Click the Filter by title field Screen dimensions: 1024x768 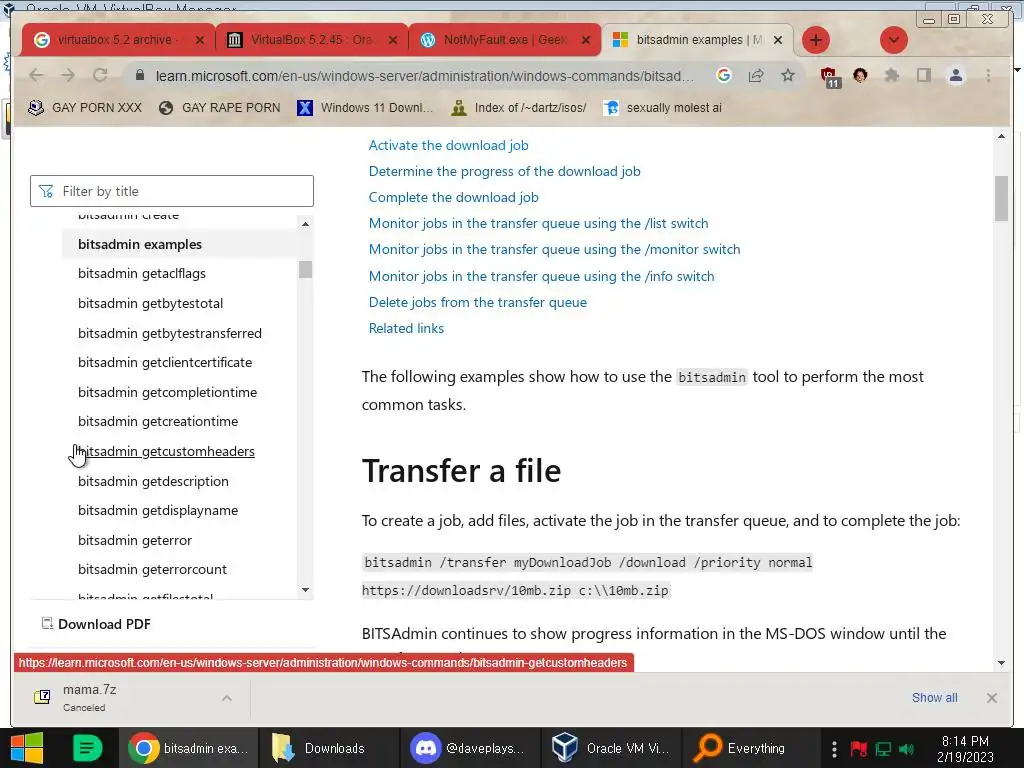click(x=172, y=191)
